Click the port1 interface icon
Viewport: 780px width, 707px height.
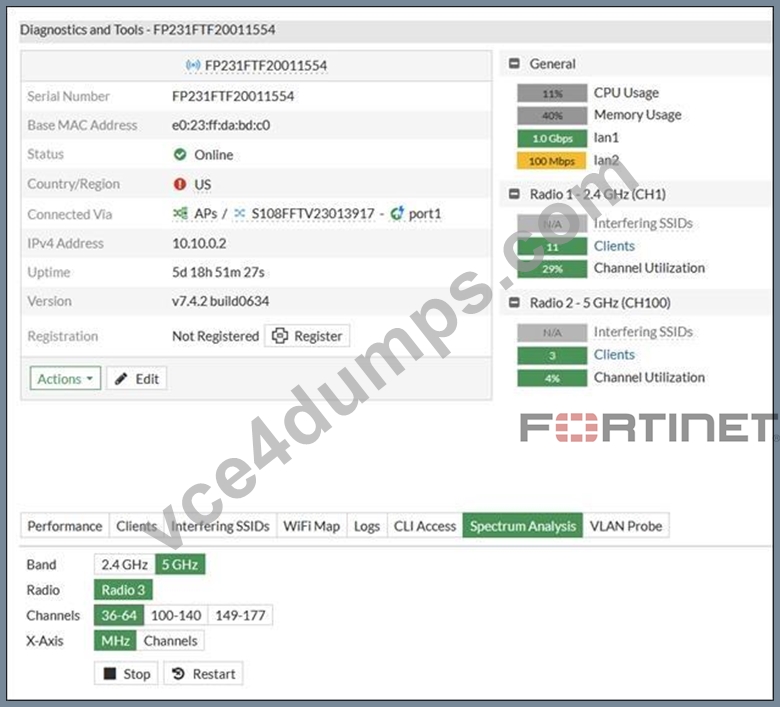397,213
